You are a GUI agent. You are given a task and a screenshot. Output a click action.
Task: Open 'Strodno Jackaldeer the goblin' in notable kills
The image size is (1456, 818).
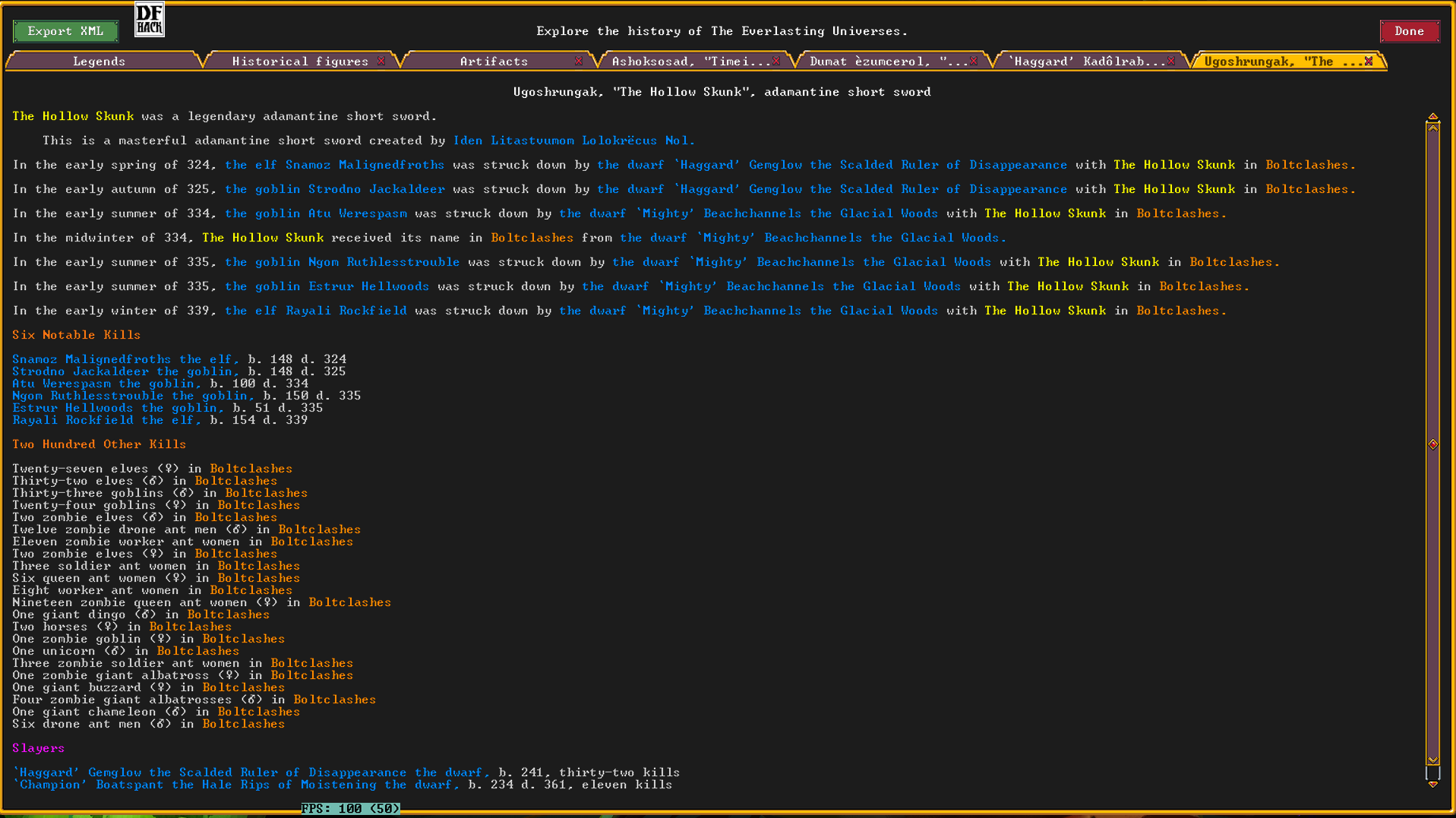pos(126,371)
